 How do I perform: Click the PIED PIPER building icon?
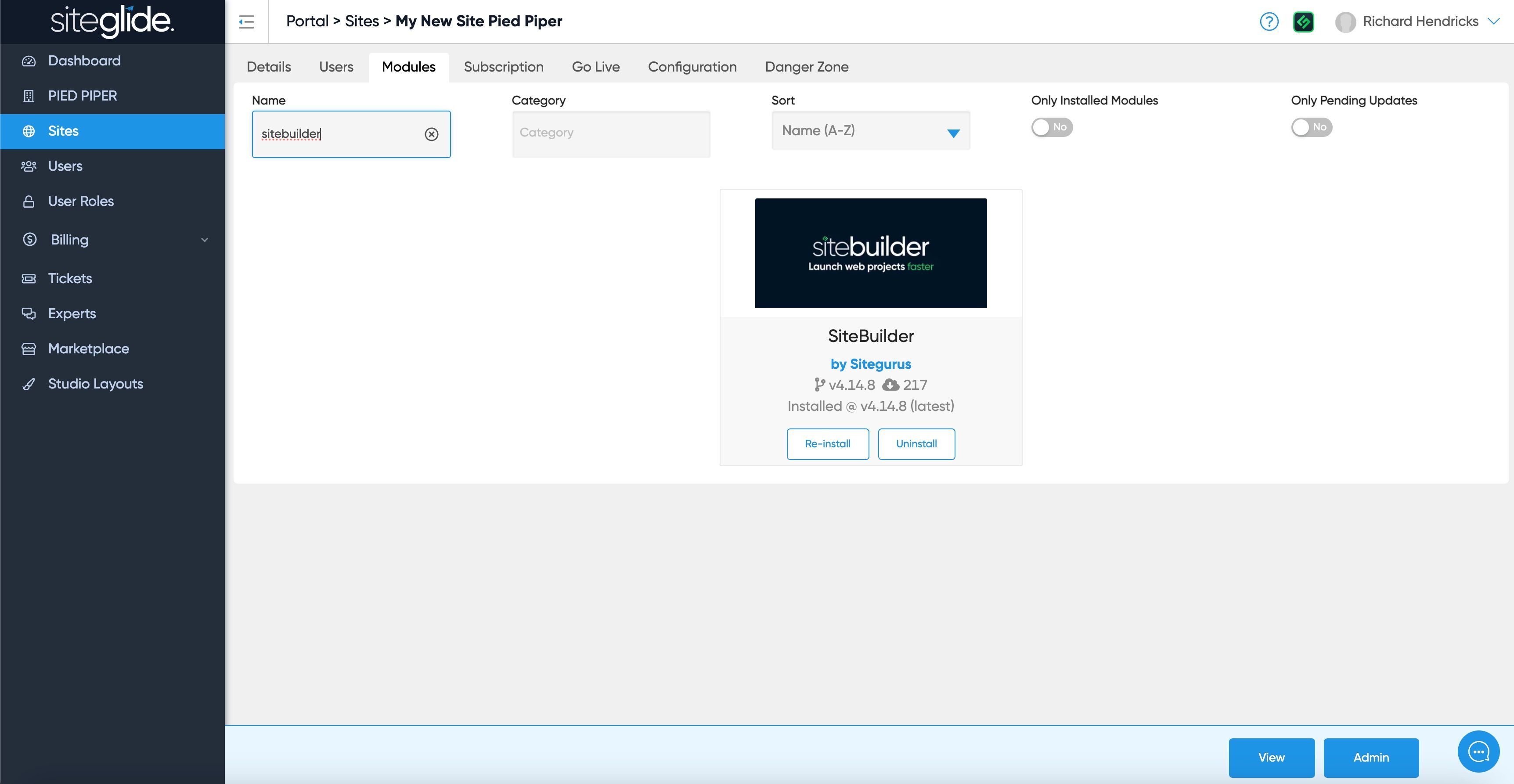pos(29,96)
